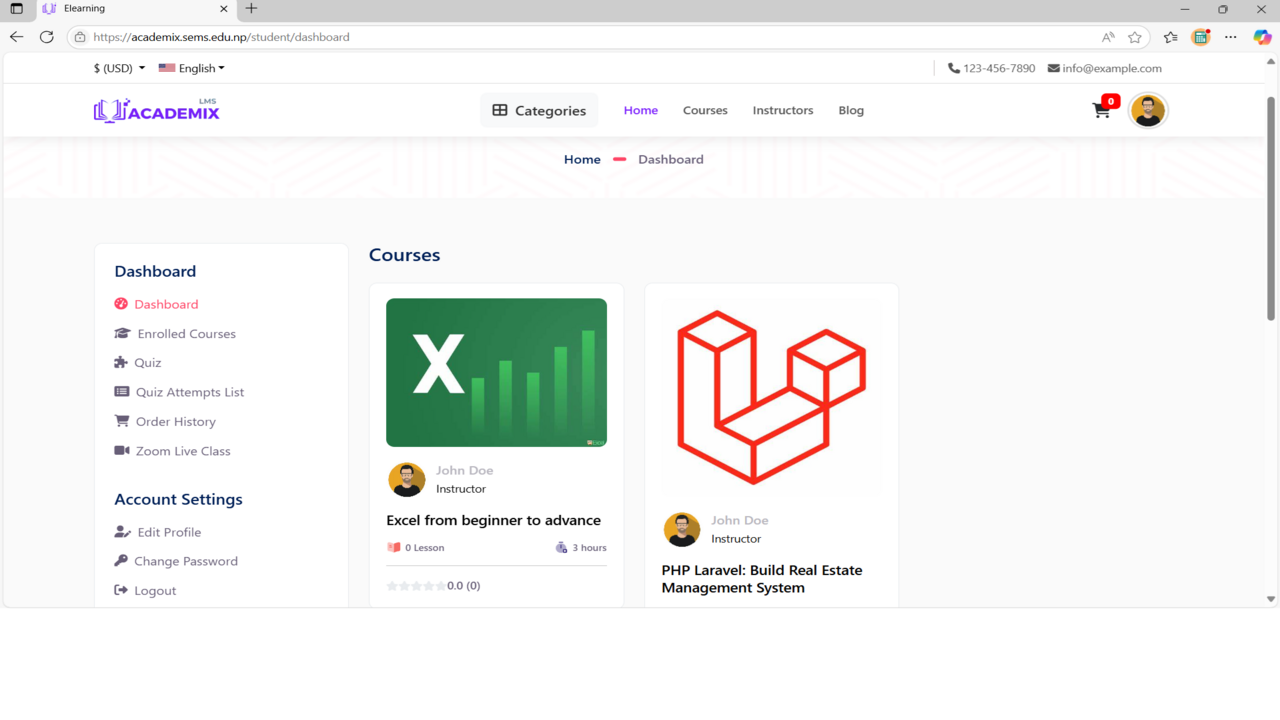This screenshot has width=1280, height=720.
Task: Click the Enrolled Courses graduation cap icon
Action: point(122,334)
